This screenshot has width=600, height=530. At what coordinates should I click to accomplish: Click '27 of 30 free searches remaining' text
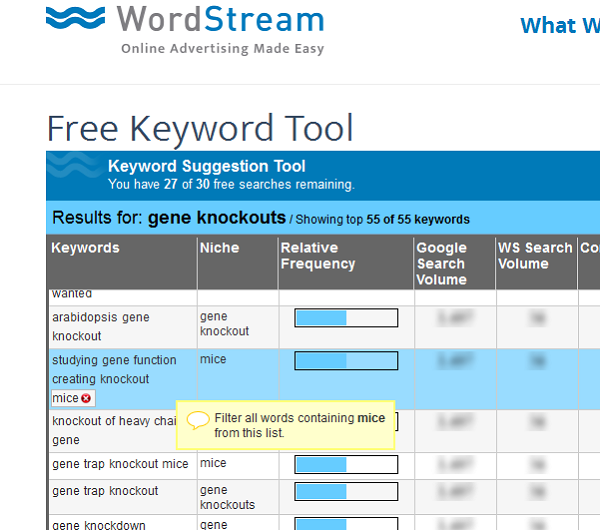point(259,184)
